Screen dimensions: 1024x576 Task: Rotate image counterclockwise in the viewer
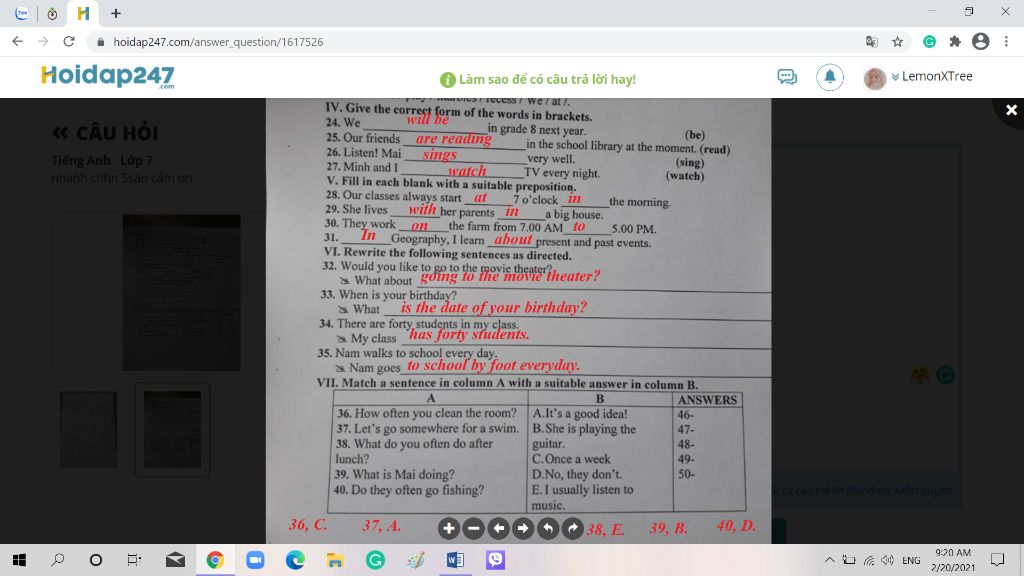click(548, 528)
